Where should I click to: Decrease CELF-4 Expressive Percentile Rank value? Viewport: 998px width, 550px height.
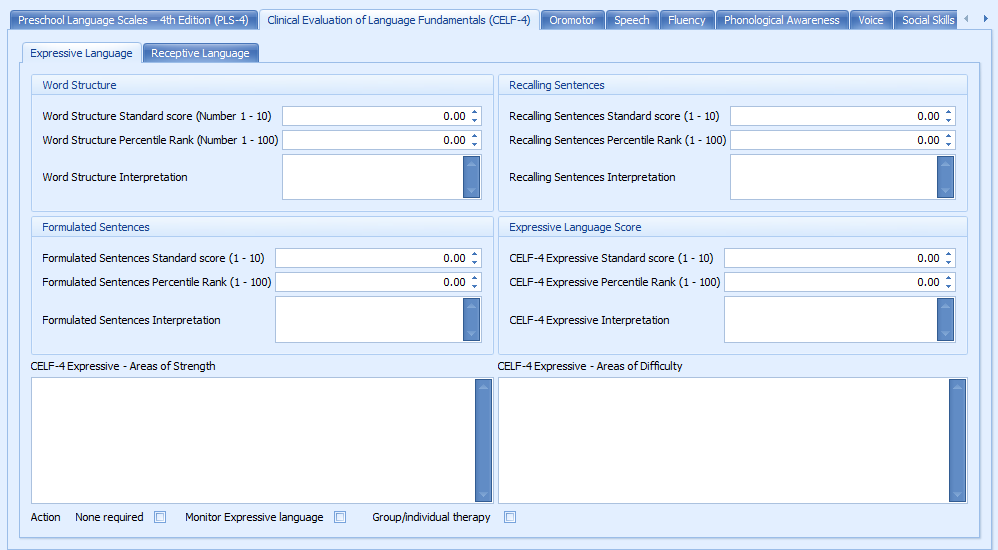(x=948, y=286)
